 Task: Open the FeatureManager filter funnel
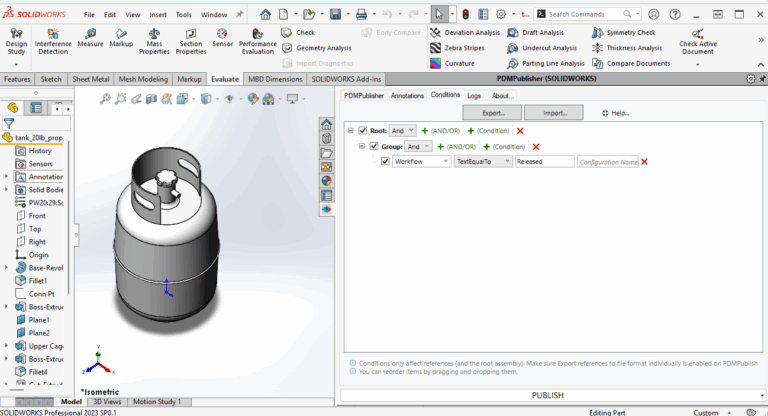coord(9,123)
